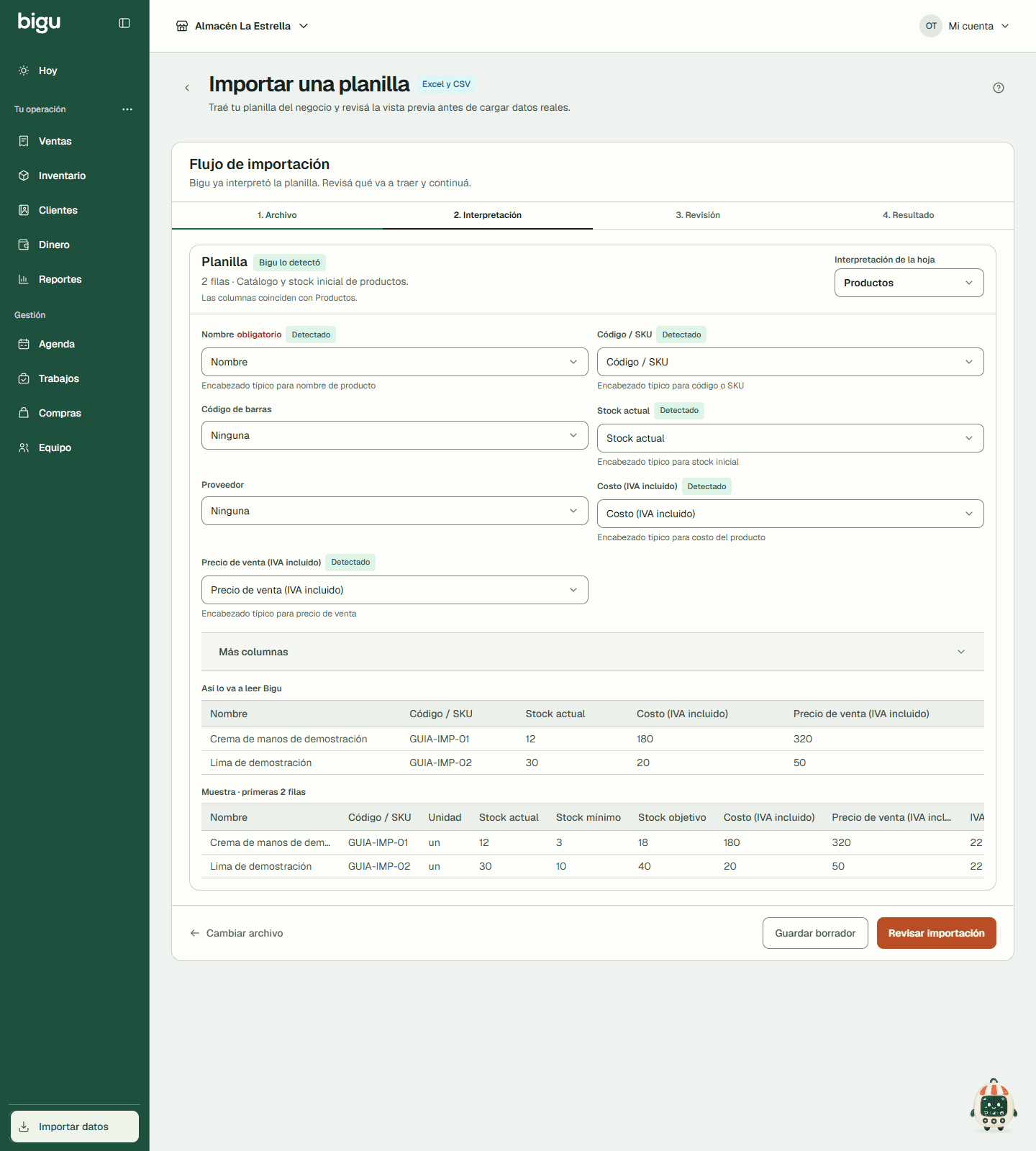Open the Stock actual column dropdown

coord(791,438)
